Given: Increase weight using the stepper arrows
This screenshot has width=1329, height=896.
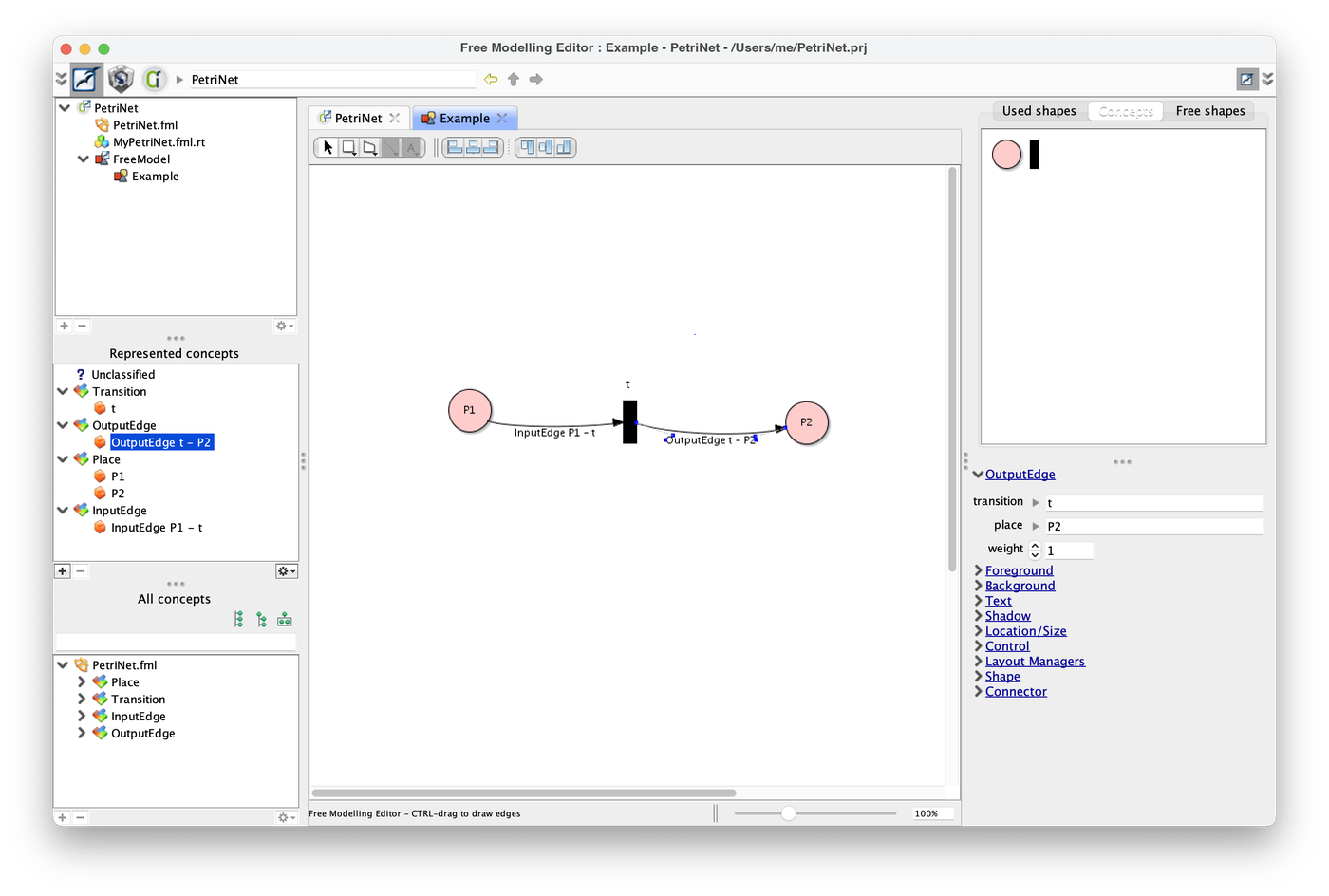Looking at the screenshot, I should tap(1035, 546).
